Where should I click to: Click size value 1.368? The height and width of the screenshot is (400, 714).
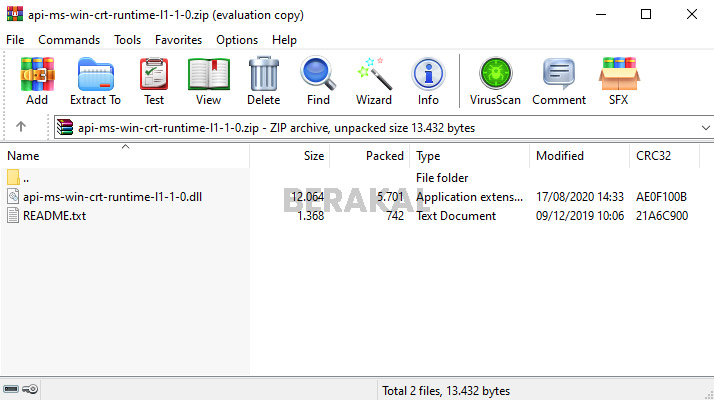(310, 216)
